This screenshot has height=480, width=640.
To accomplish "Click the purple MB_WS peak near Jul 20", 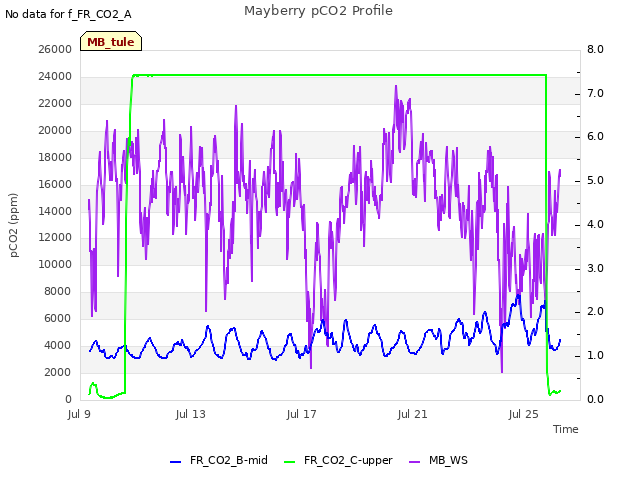I will 396,87.
